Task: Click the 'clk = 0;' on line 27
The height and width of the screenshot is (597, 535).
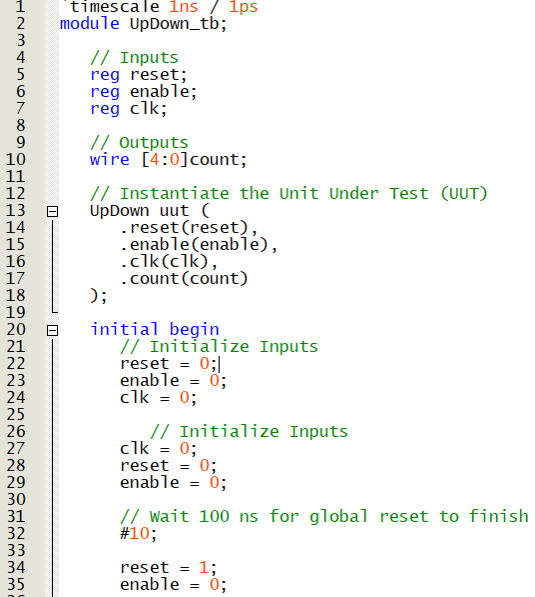Action: [x=158, y=449]
